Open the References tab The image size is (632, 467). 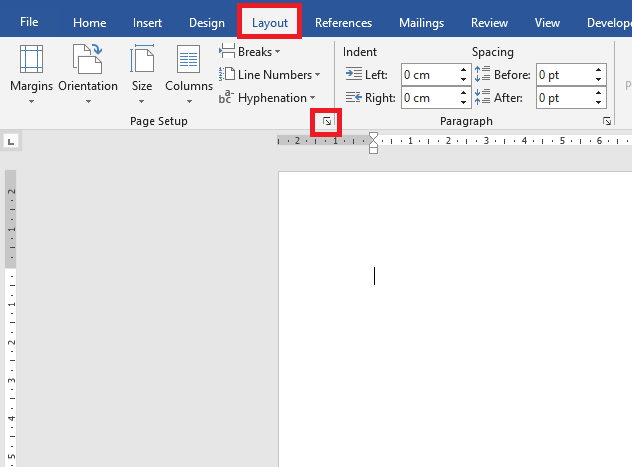[343, 23]
